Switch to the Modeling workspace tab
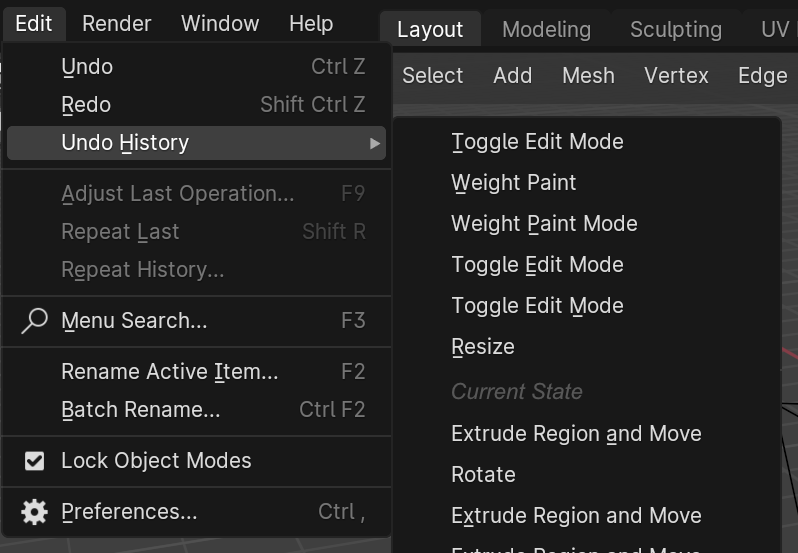The image size is (798, 553). [546, 30]
